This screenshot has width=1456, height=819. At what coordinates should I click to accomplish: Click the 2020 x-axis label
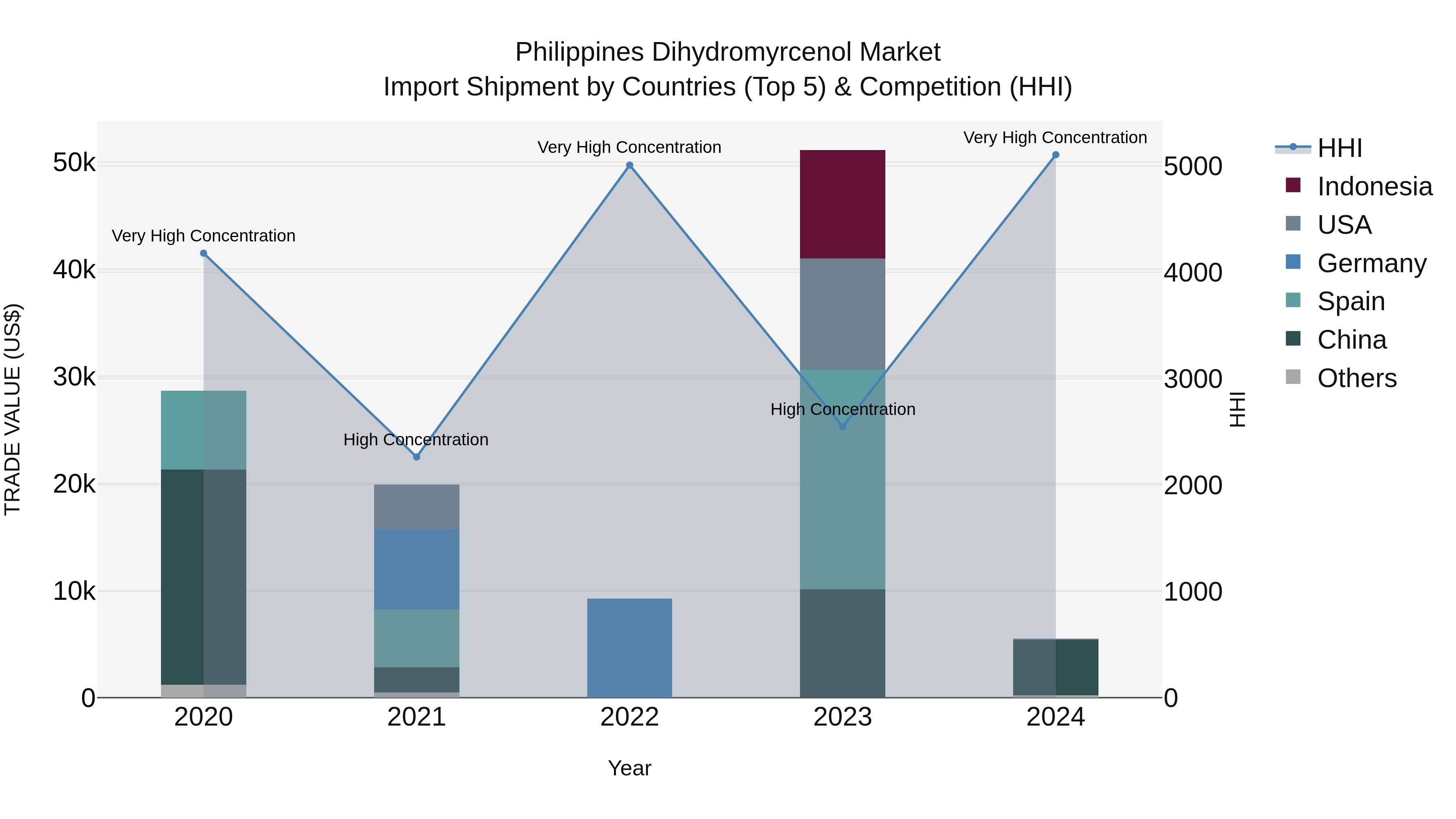203,717
